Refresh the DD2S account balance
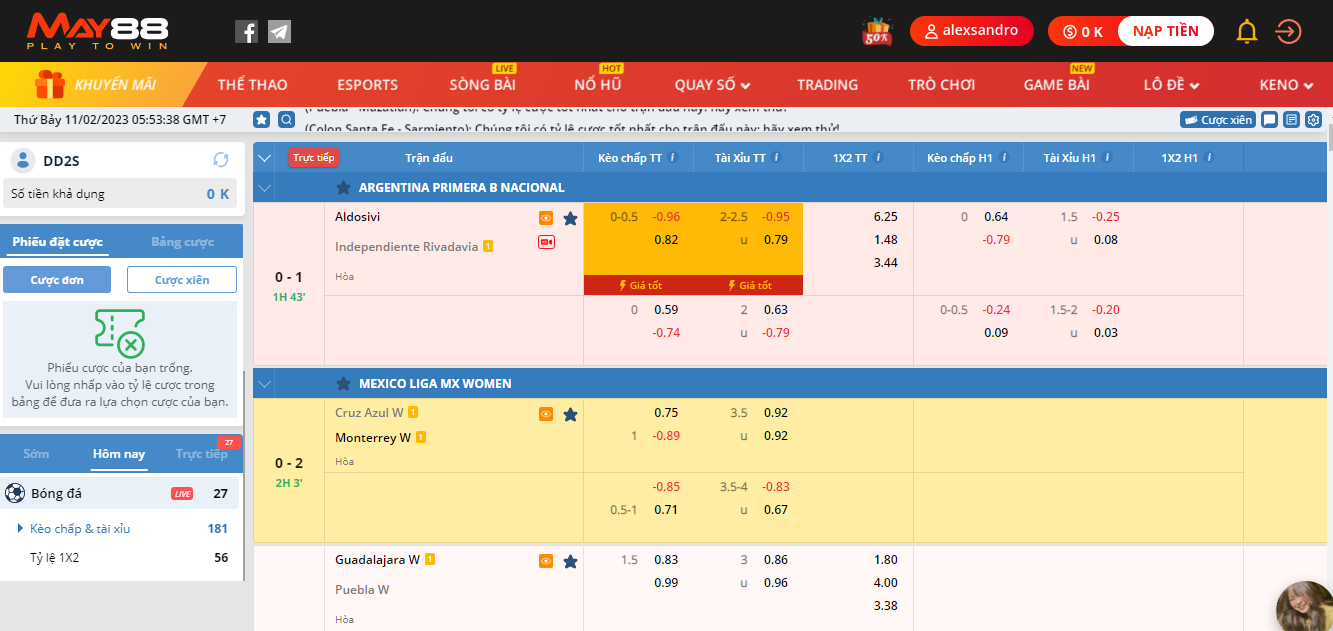Image resolution: width=1333 pixels, height=631 pixels. tap(221, 160)
